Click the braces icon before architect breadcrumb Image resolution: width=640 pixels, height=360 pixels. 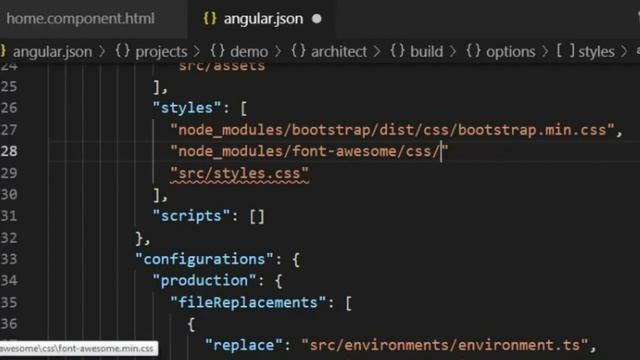(x=298, y=51)
